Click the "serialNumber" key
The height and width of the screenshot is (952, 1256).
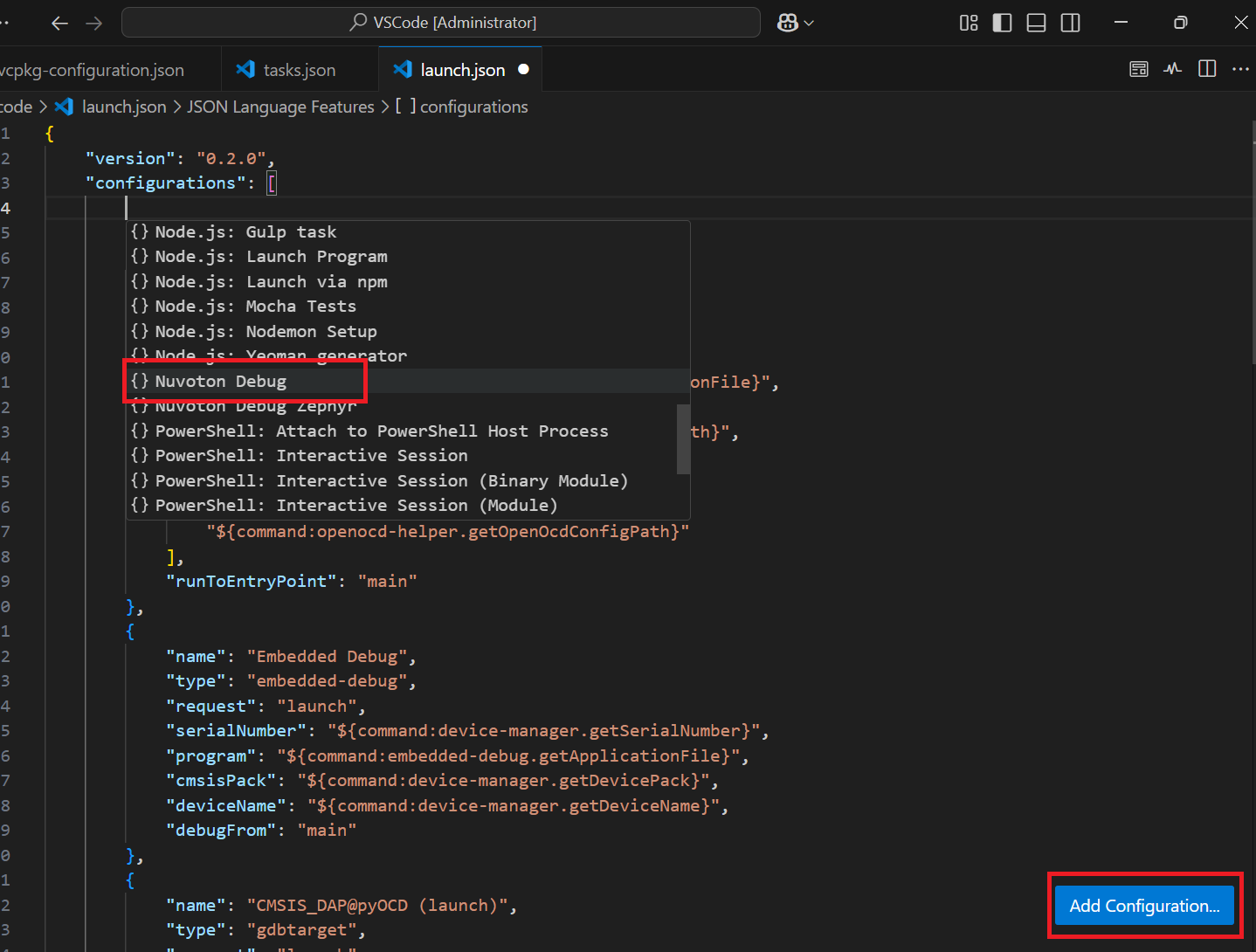pyautogui.click(x=236, y=731)
